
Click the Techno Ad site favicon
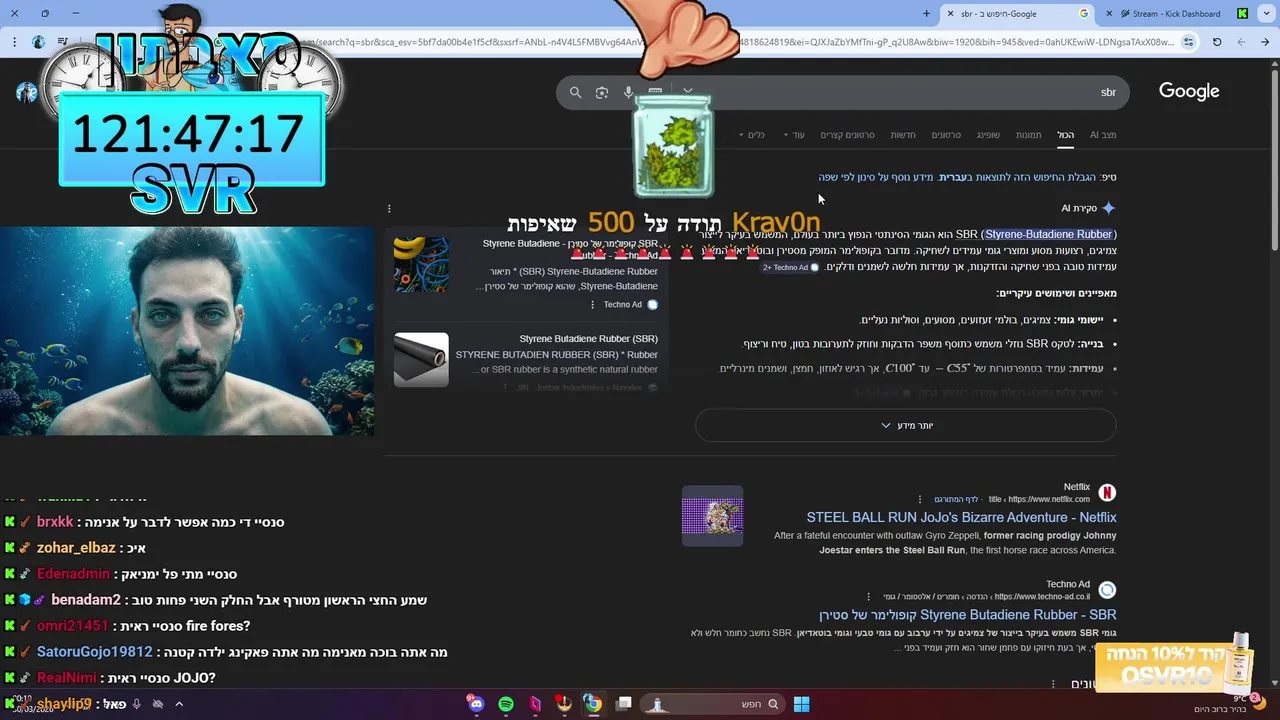(1107, 590)
